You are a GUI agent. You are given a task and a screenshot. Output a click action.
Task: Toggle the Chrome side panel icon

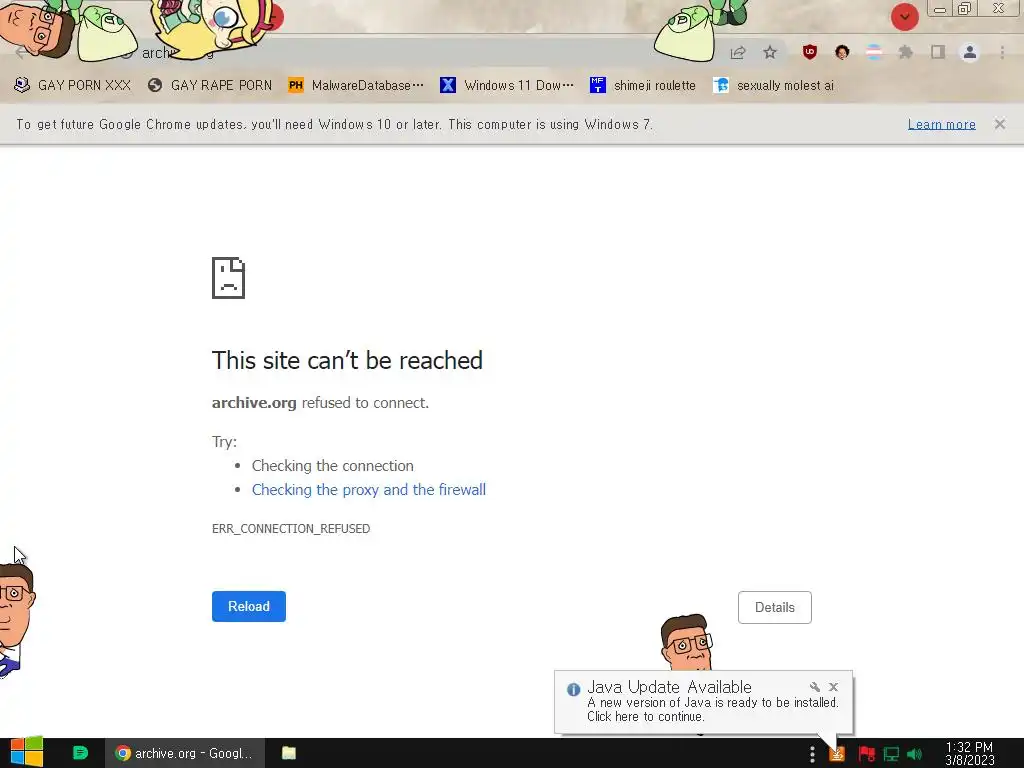[938, 52]
